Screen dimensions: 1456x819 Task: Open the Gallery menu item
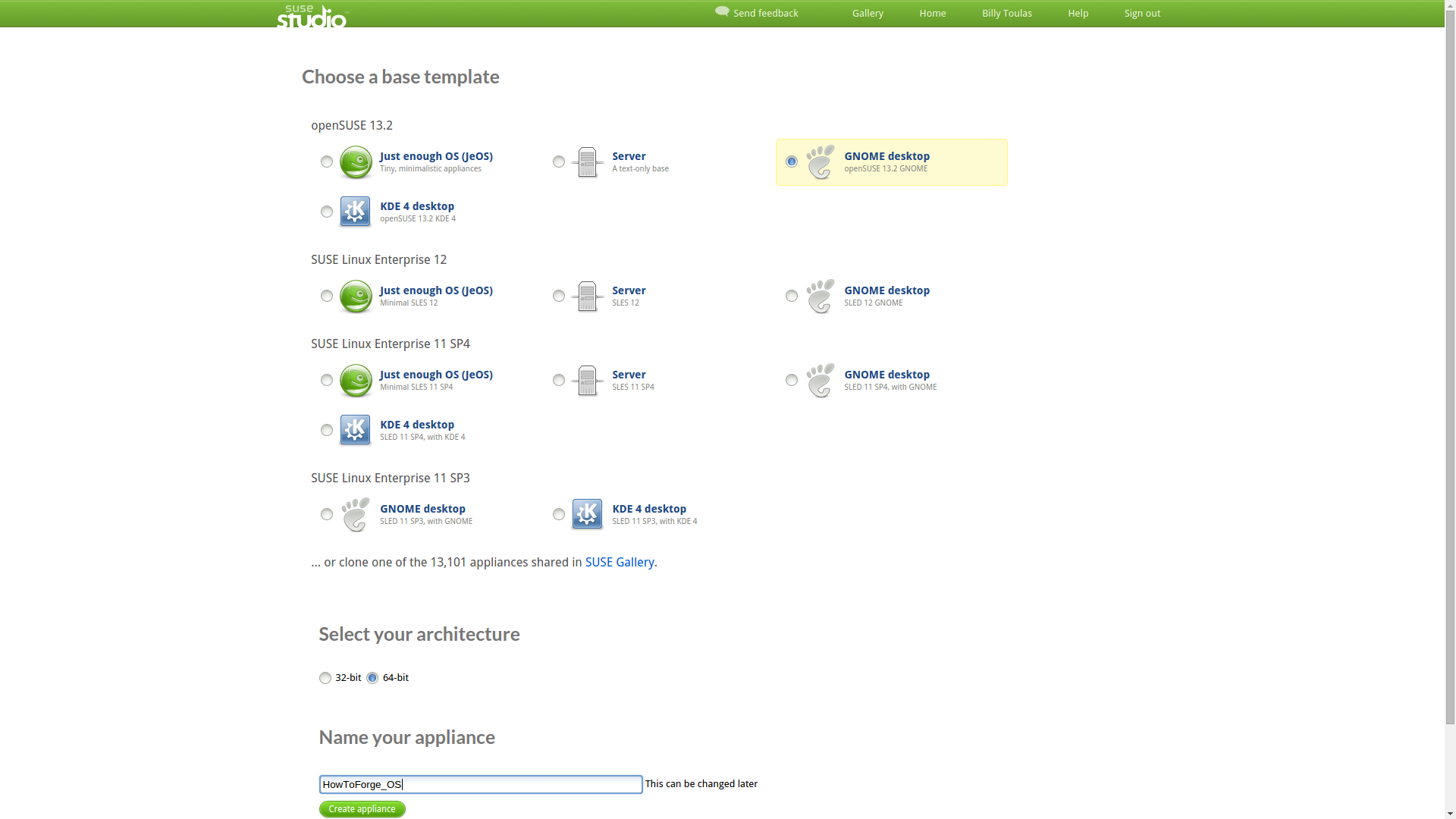coord(868,13)
